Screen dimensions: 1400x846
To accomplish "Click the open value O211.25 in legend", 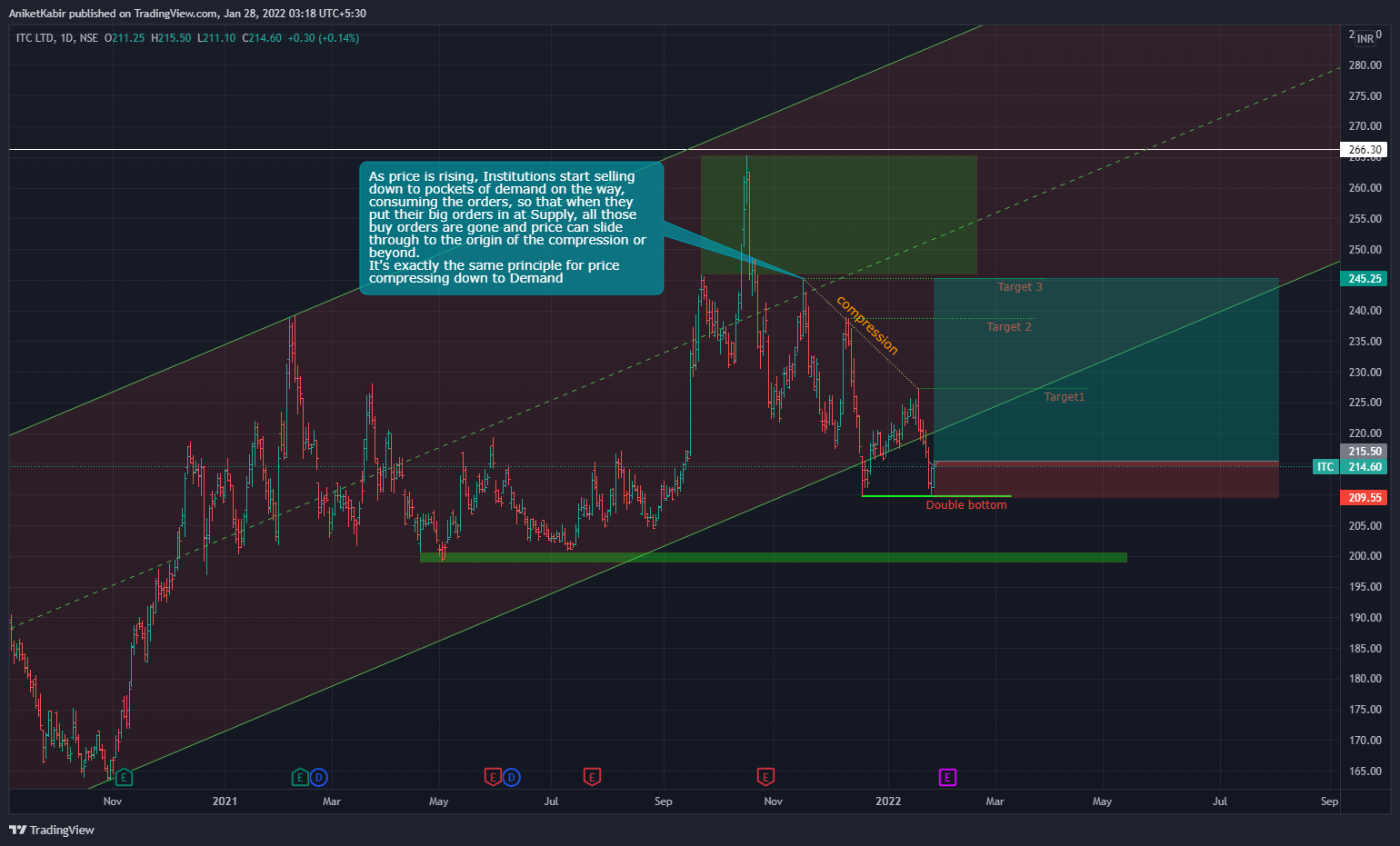I will click(125, 38).
